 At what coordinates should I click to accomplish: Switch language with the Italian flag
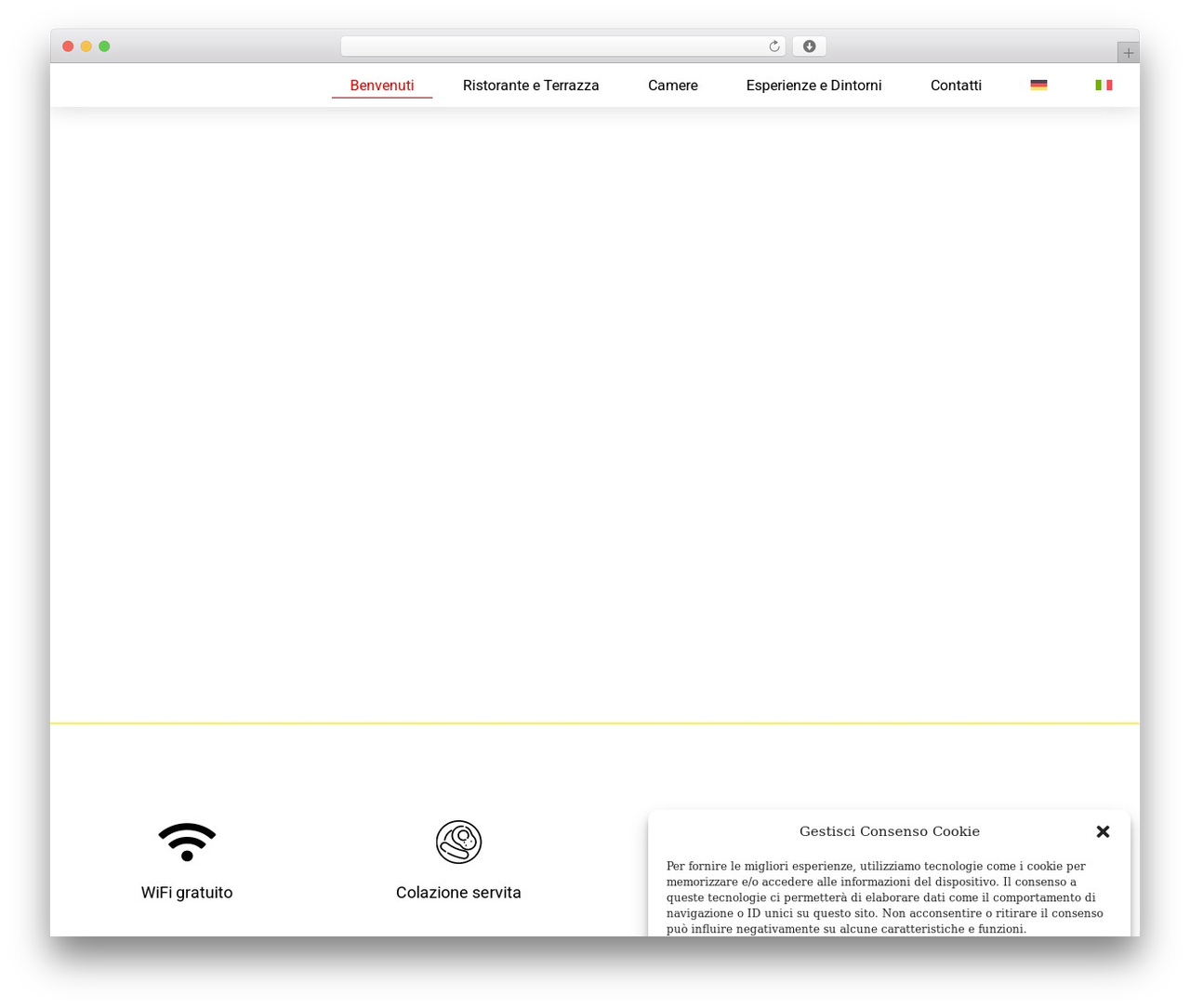tap(1104, 85)
